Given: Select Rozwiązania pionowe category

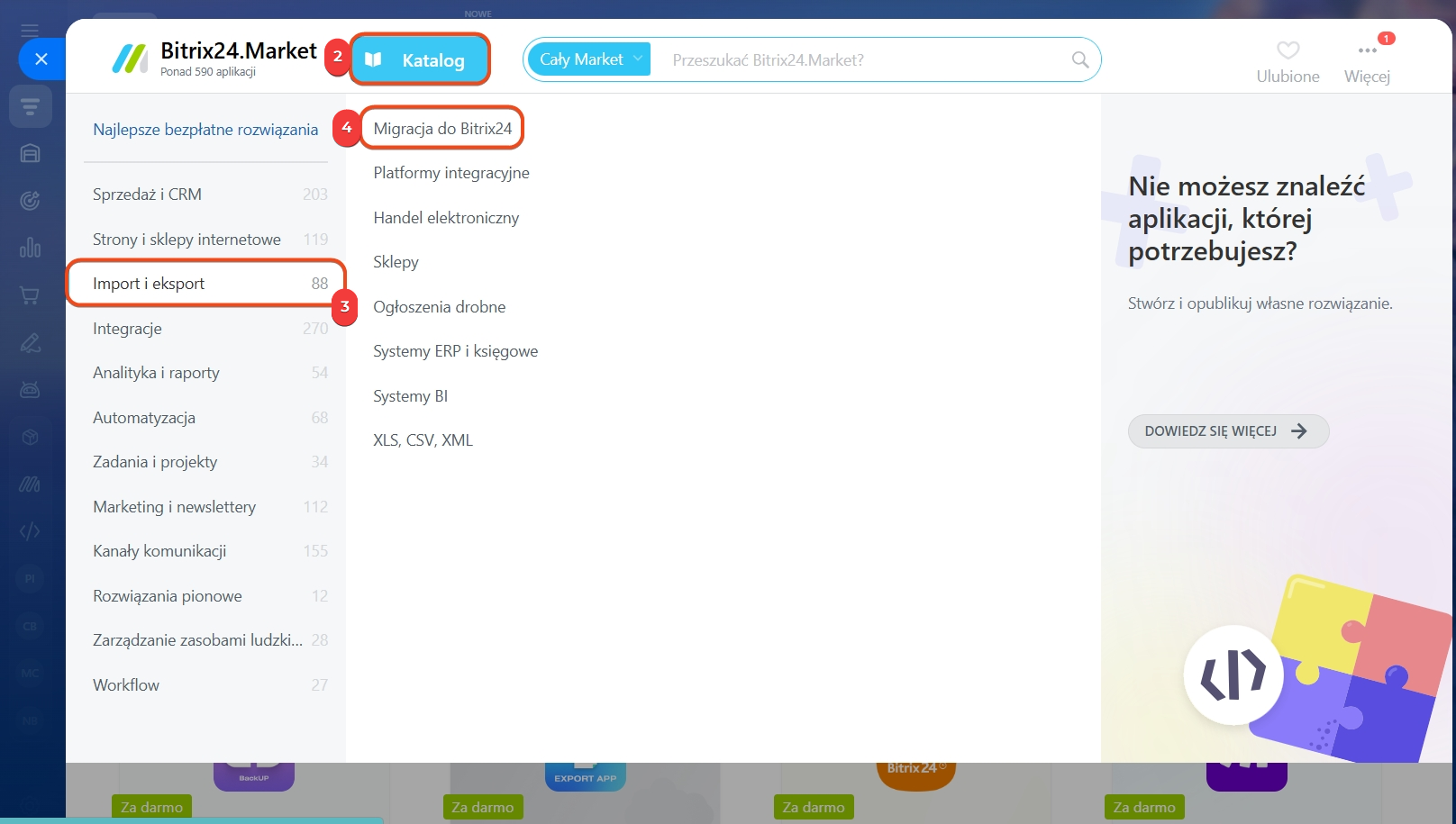Looking at the screenshot, I should tap(210, 596).
